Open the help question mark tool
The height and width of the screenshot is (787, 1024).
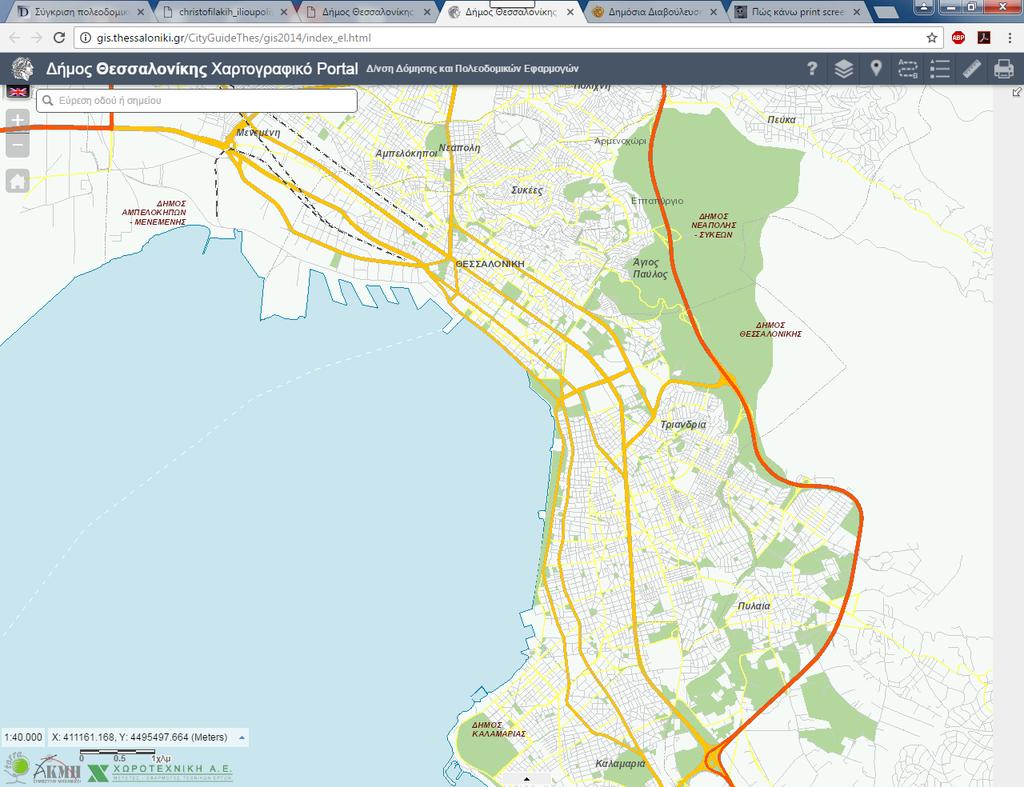(812, 69)
